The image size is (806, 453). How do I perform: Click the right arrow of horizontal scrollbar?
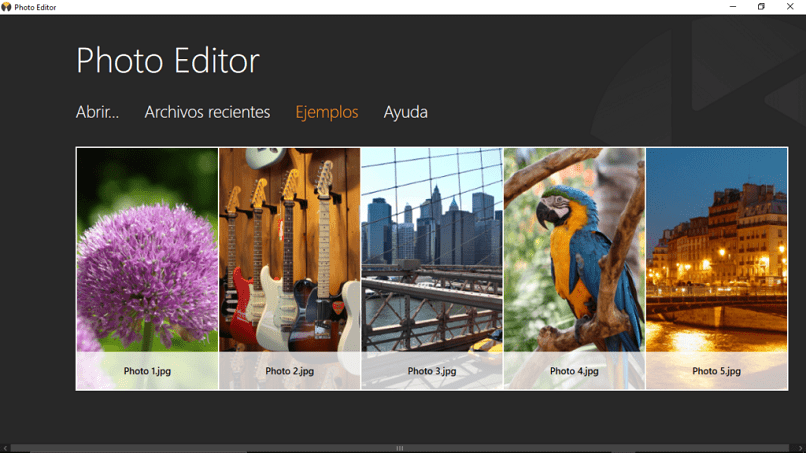800,448
